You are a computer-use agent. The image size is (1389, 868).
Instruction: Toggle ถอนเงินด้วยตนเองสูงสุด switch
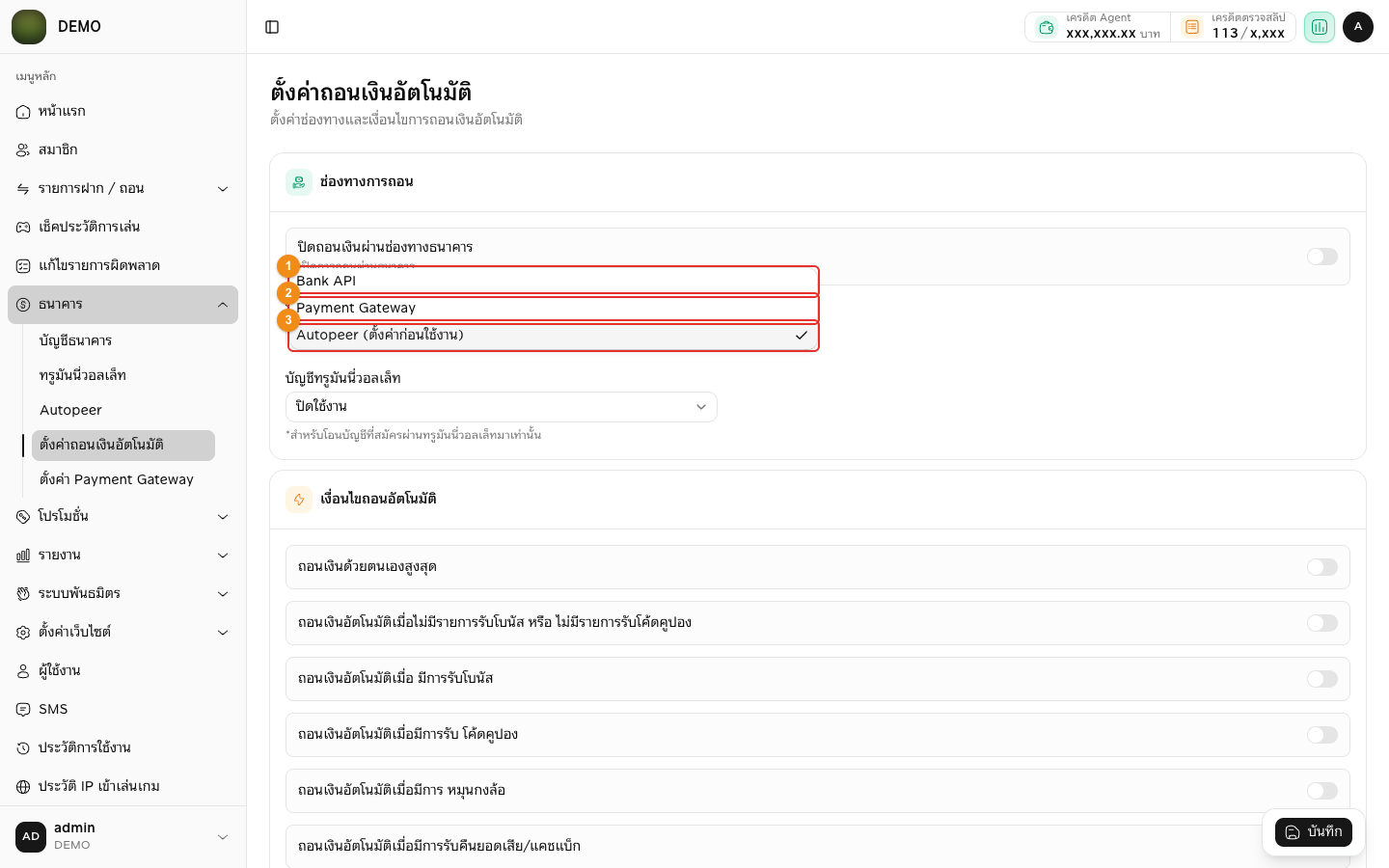[x=1322, y=567]
